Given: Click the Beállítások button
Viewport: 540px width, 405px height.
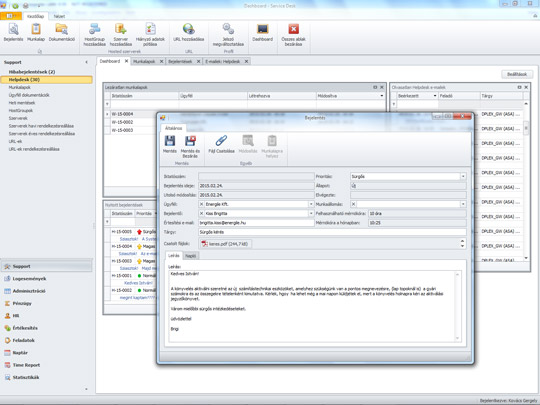Looking at the screenshot, I should pos(517,74).
